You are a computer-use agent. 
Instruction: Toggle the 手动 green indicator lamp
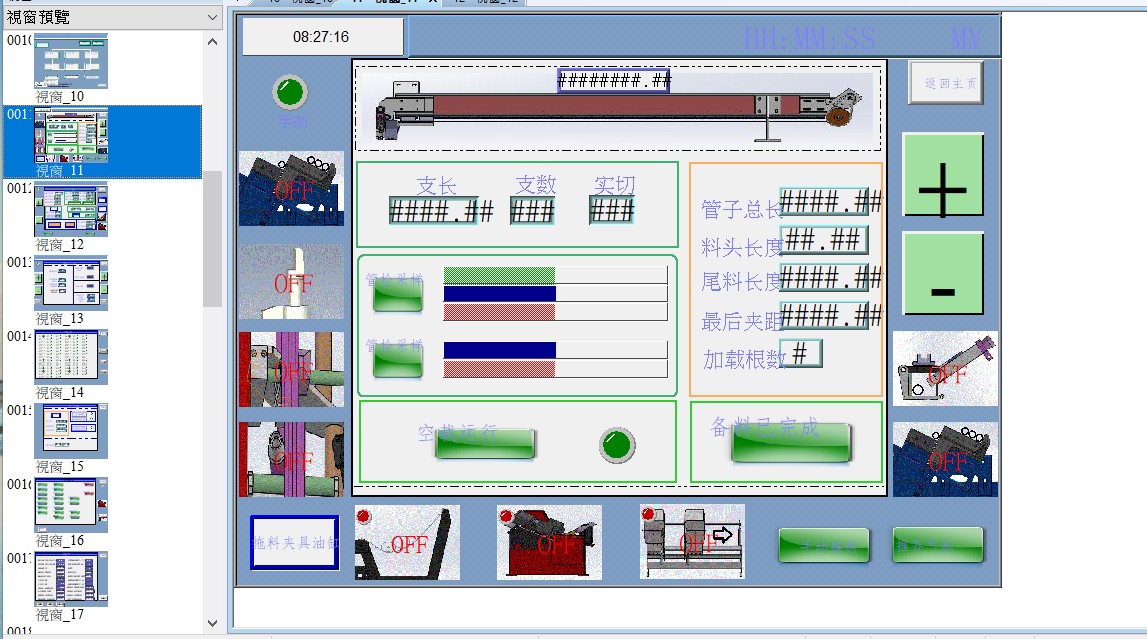[290, 93]
